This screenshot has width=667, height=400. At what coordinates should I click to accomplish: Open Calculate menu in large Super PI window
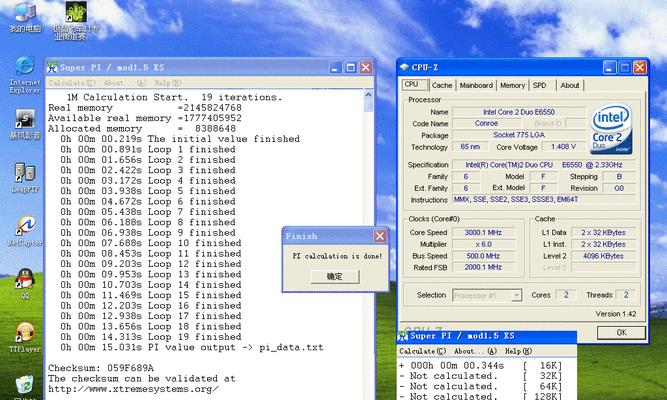[x=71, y=83]
